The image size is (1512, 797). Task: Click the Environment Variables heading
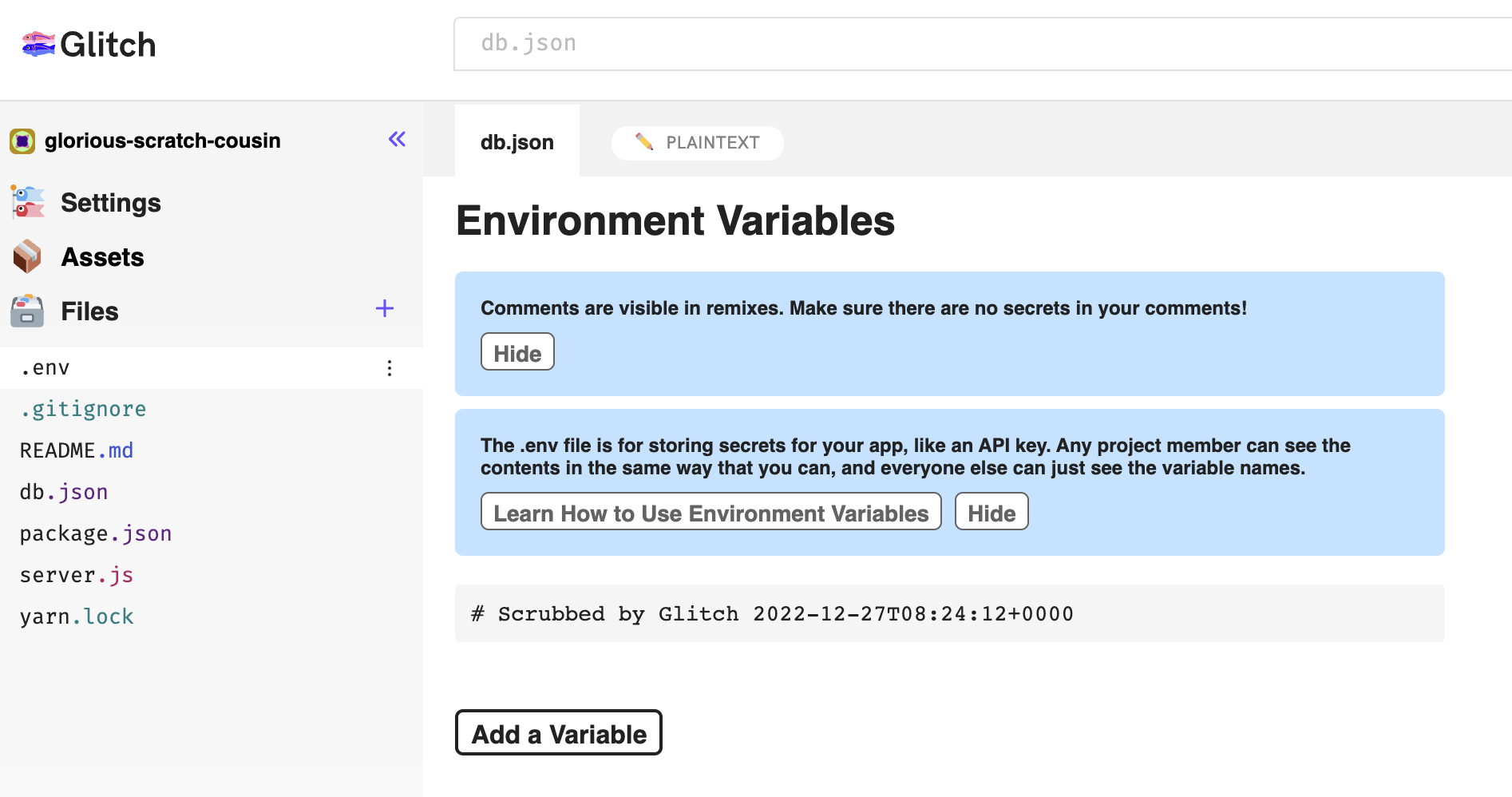tap(675, 220)
